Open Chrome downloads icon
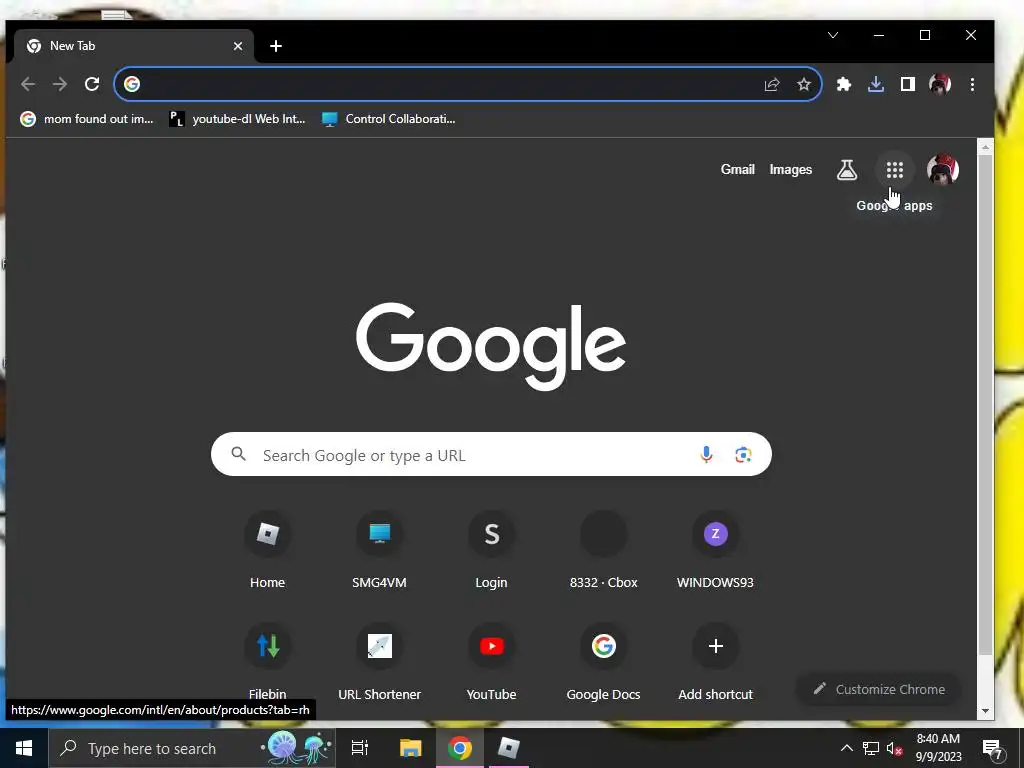1024x768 pixels. tap(876, 84)
